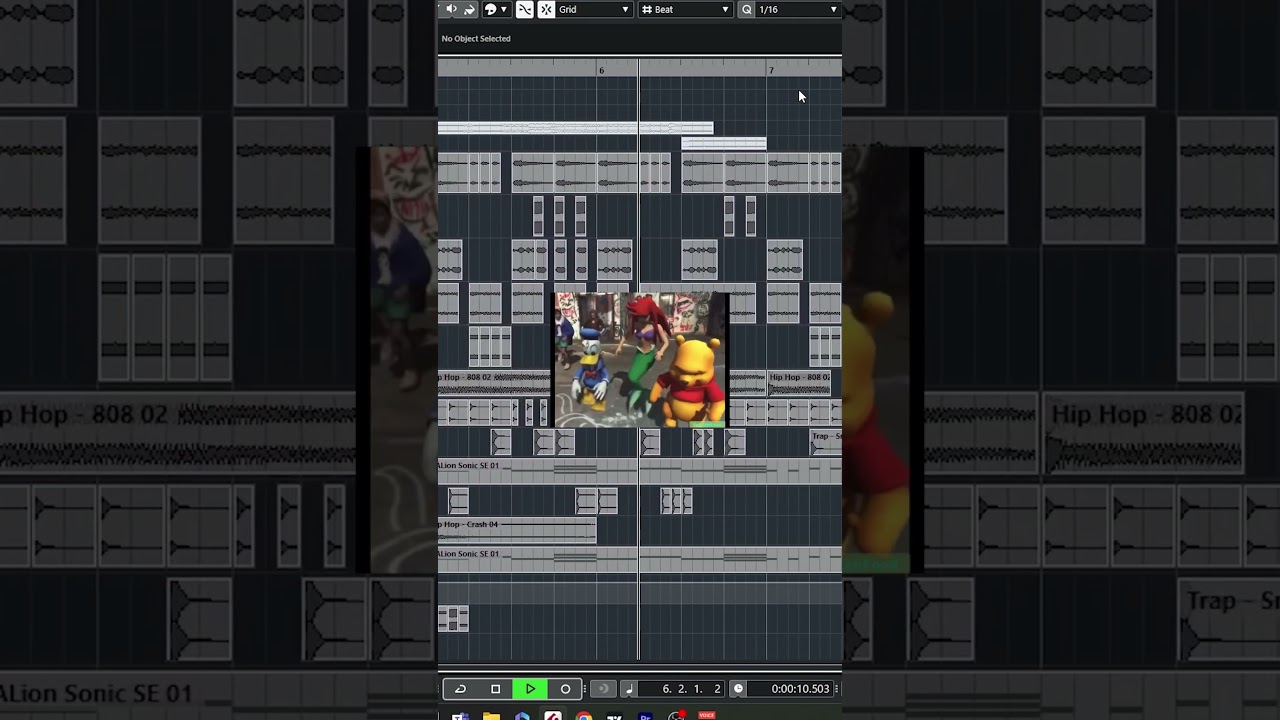Click the cartoon characters video thumbnail
The image size is (1280, 720).
coord(641,360)
